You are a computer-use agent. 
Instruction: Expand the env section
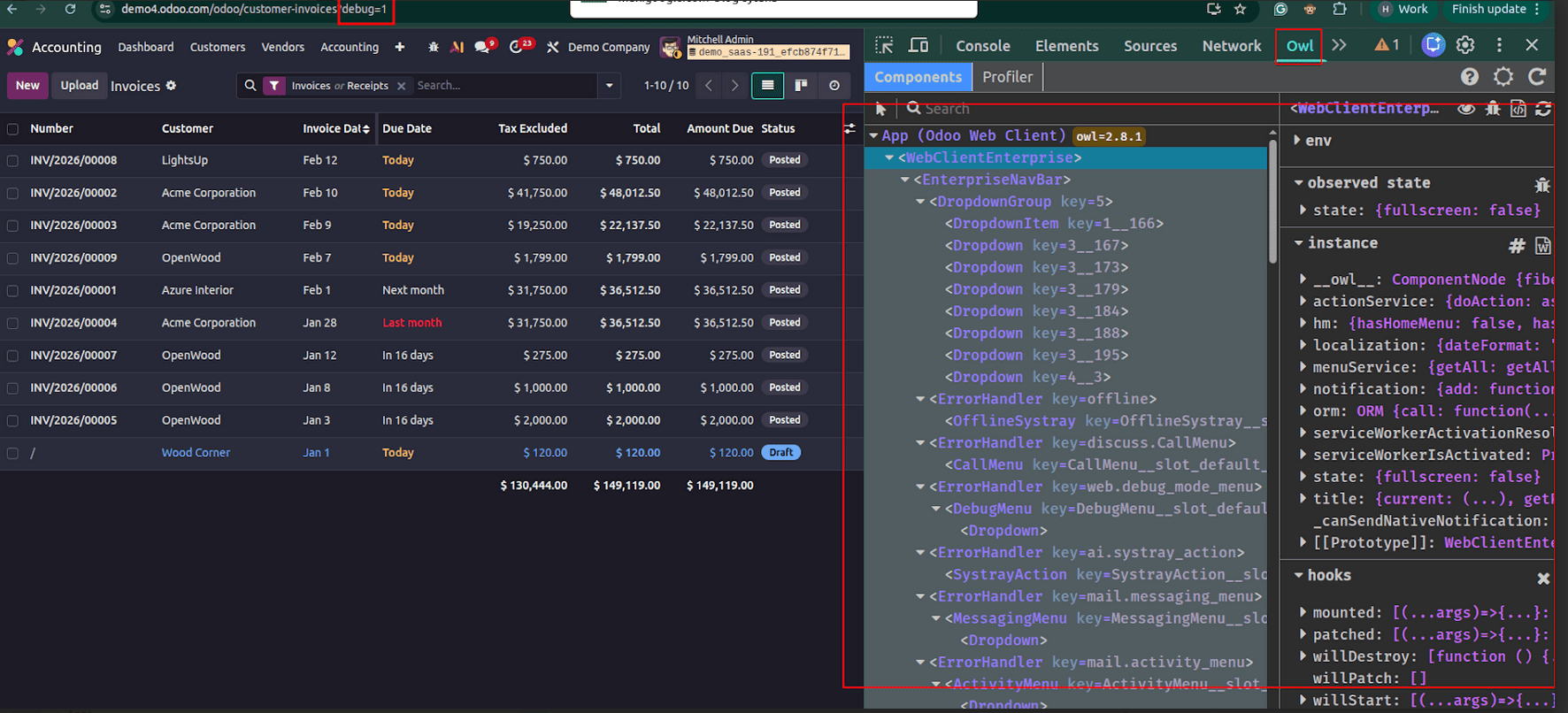pyautogui.click(x=1297, y=140)
